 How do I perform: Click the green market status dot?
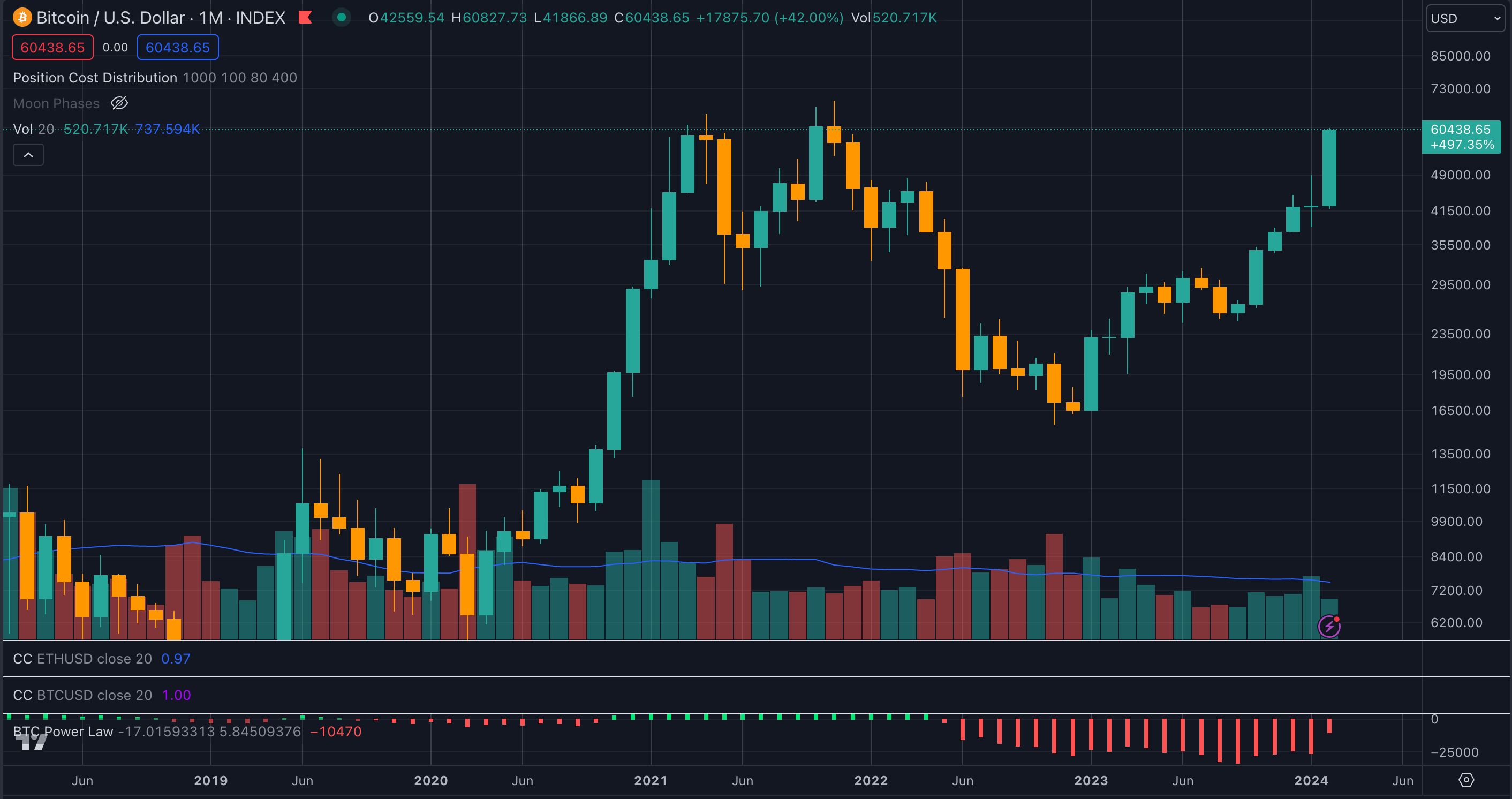point(341,18)
